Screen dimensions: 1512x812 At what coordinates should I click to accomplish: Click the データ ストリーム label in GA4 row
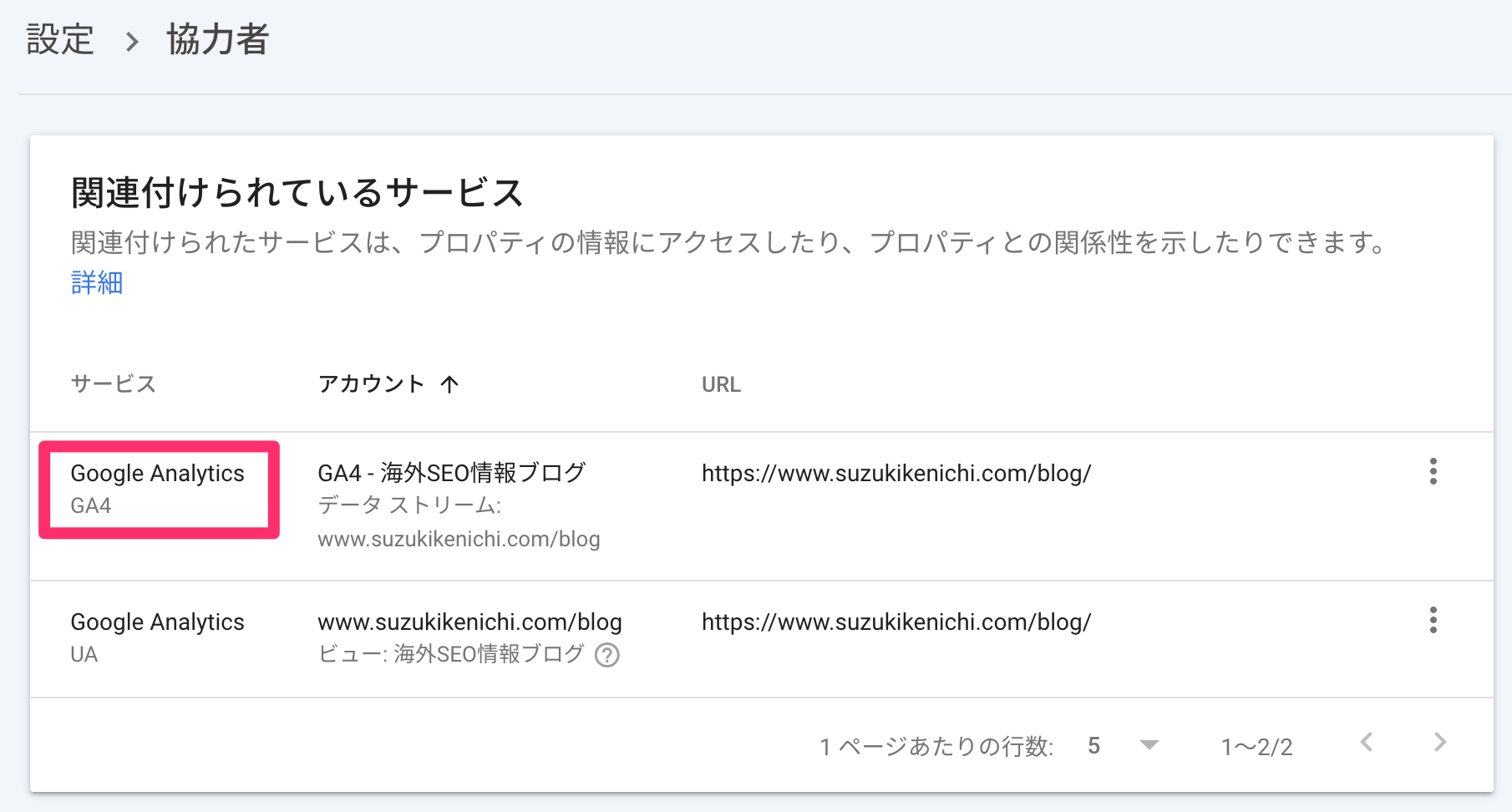point(408,505)
